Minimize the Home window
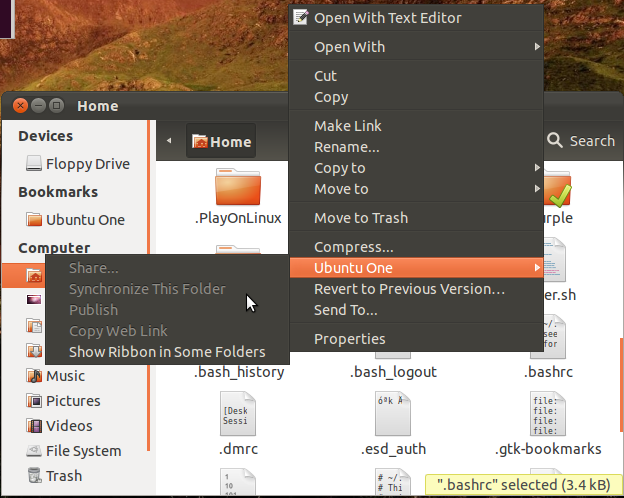Image resolution: width=624 pixels, height=498 pixels. [38, 105]
